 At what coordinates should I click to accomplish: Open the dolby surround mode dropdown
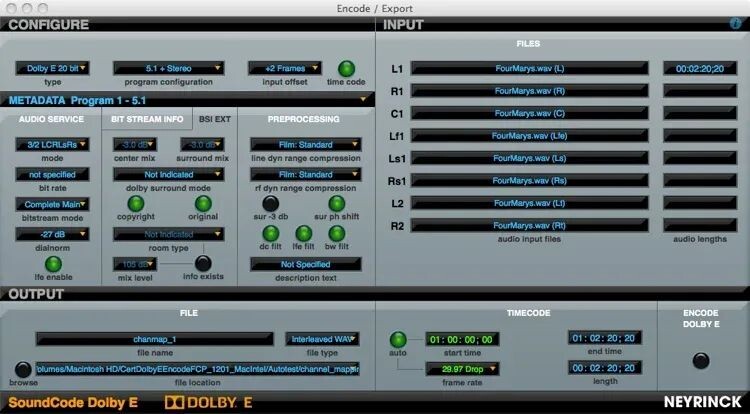(x=168, y=174)
